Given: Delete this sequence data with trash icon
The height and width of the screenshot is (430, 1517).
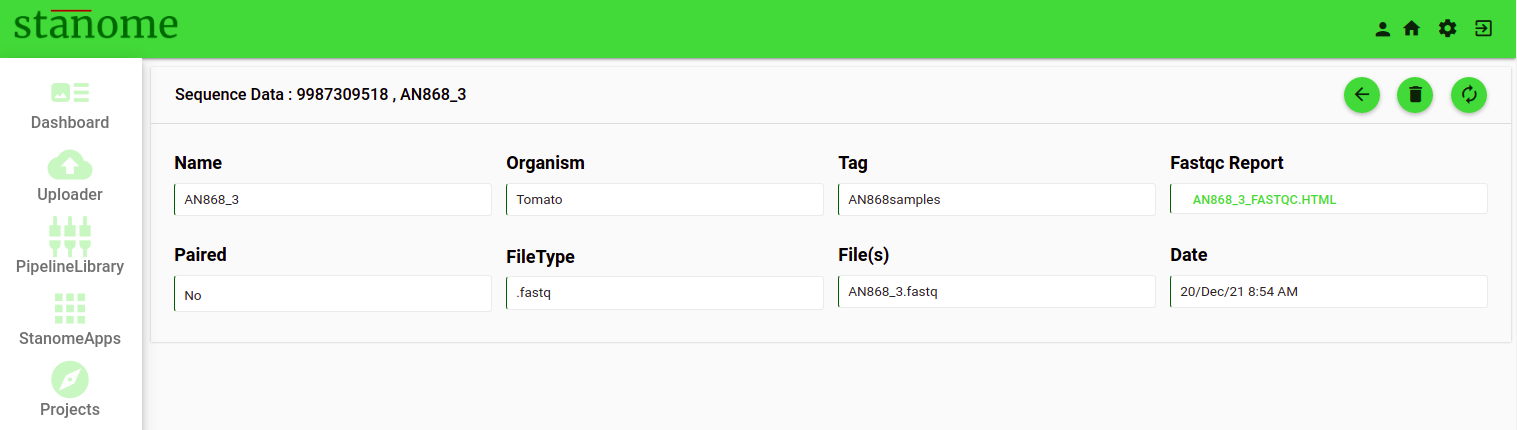Looking at the screenshot, I should point(1415,95).
